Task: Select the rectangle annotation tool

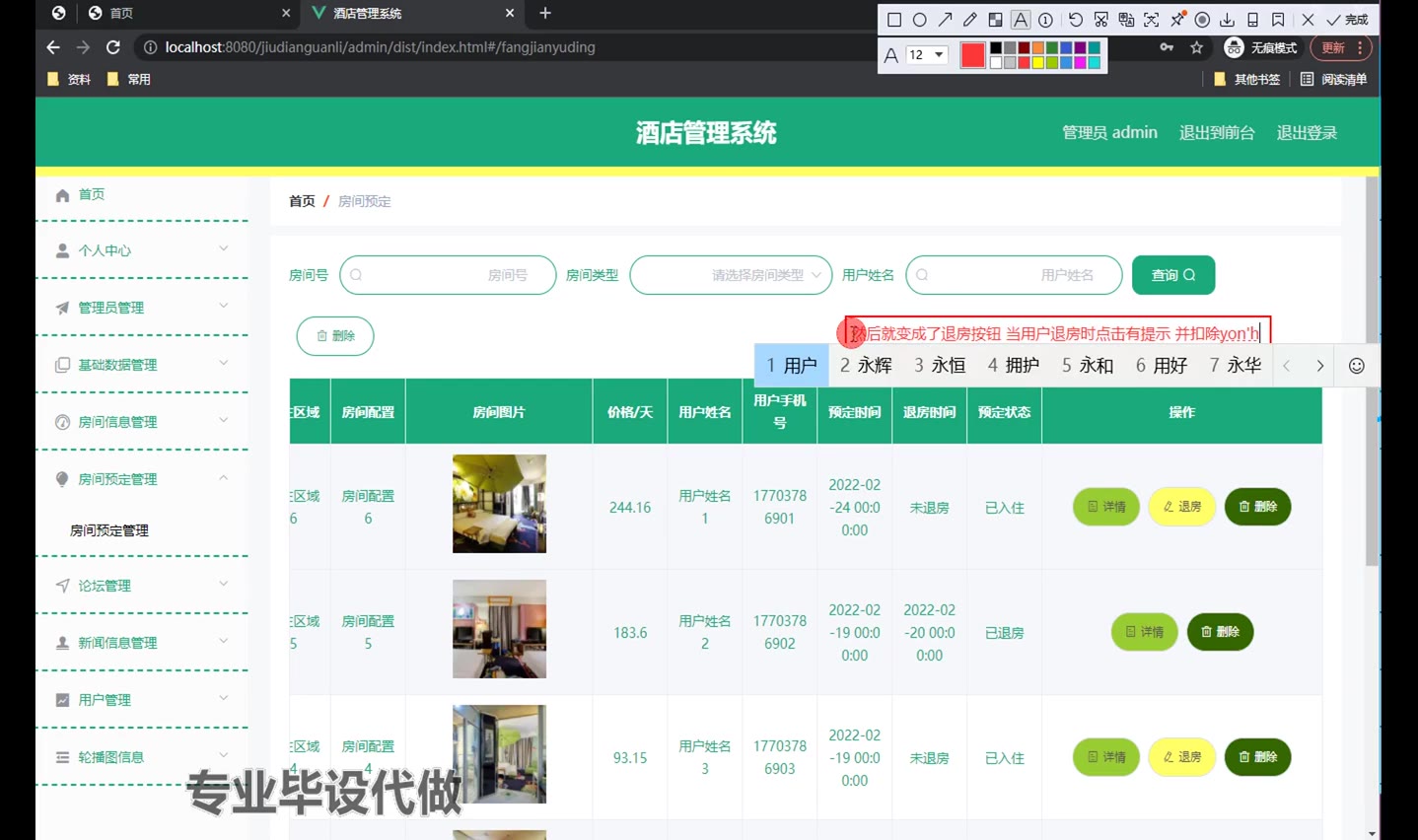Action: 894,20
